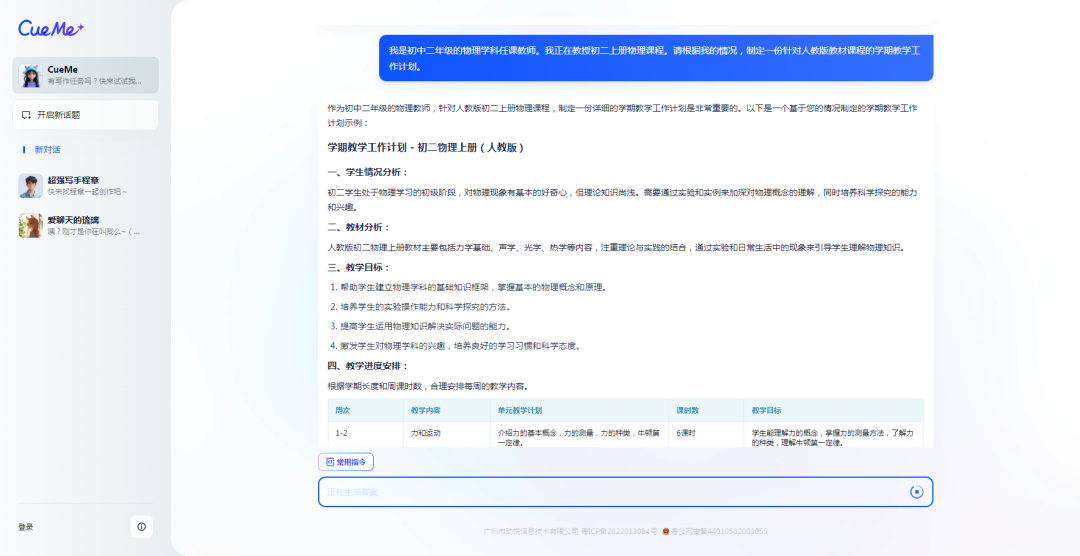Open the CueMe assistant chat
Screen dimensions: 1080x556
pos(85,75)
